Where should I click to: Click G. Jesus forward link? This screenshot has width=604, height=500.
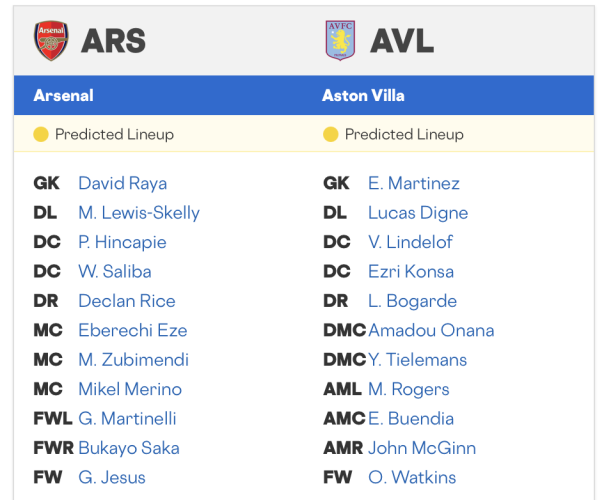click(x=111, y=477)
